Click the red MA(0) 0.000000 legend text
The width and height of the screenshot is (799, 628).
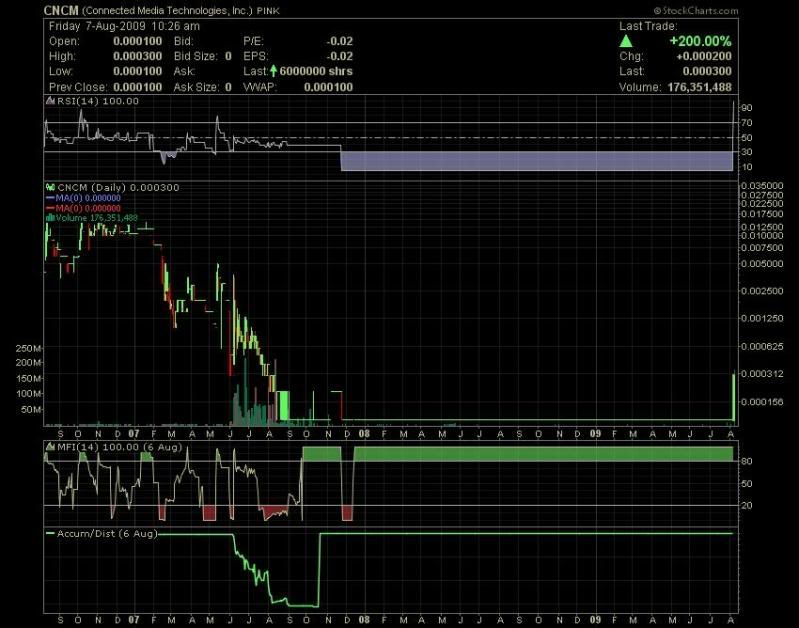tap(88, 208)
